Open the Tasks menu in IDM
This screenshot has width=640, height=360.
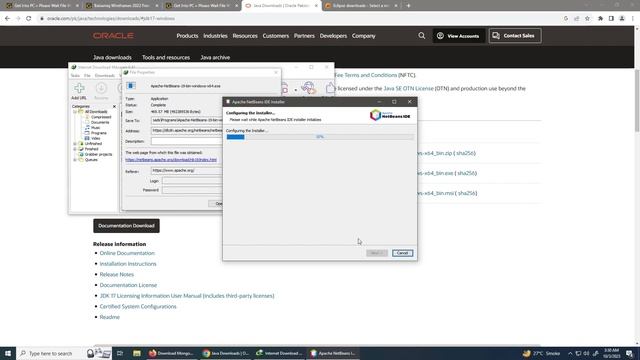76,76
